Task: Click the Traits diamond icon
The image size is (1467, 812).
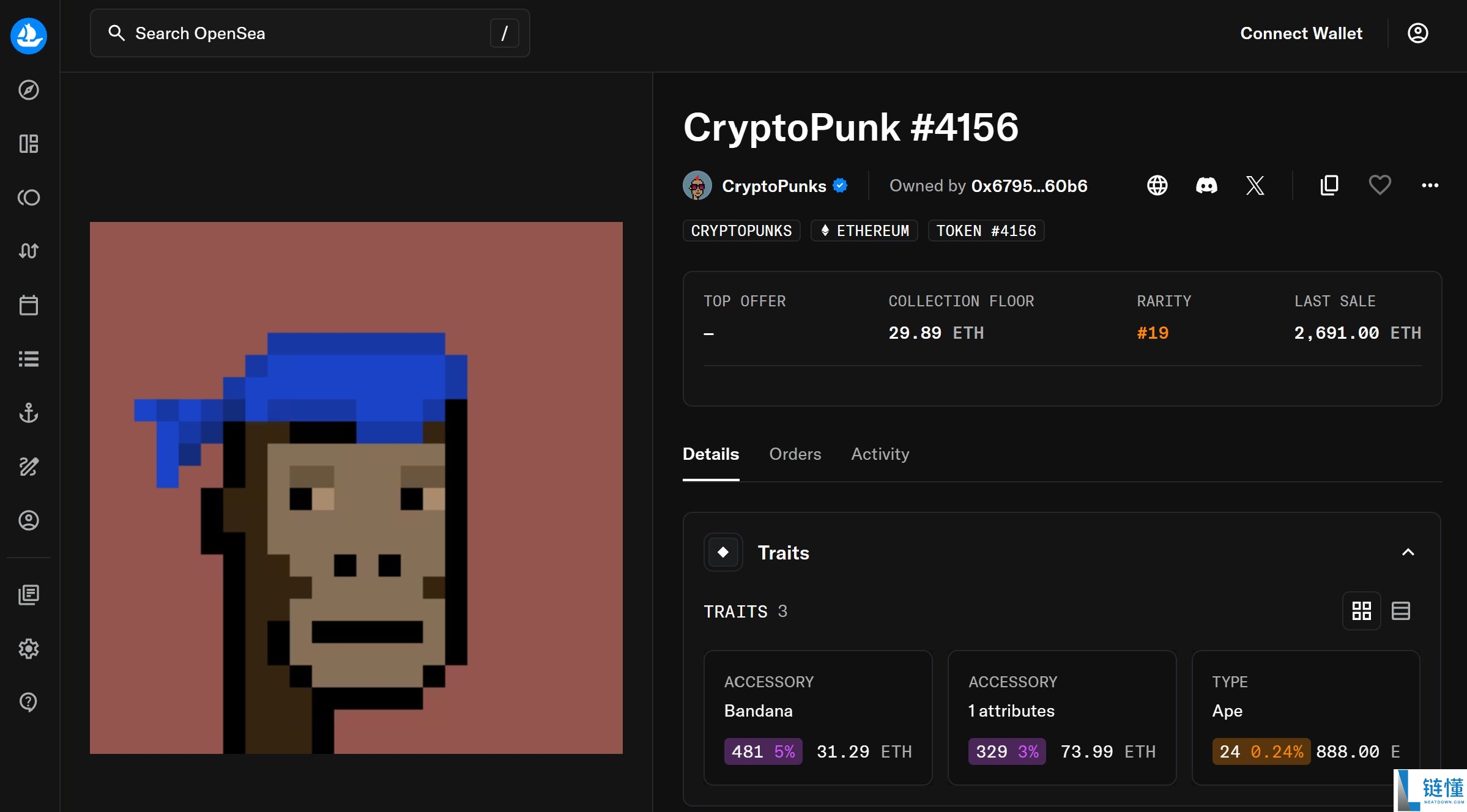Action: 723,552
